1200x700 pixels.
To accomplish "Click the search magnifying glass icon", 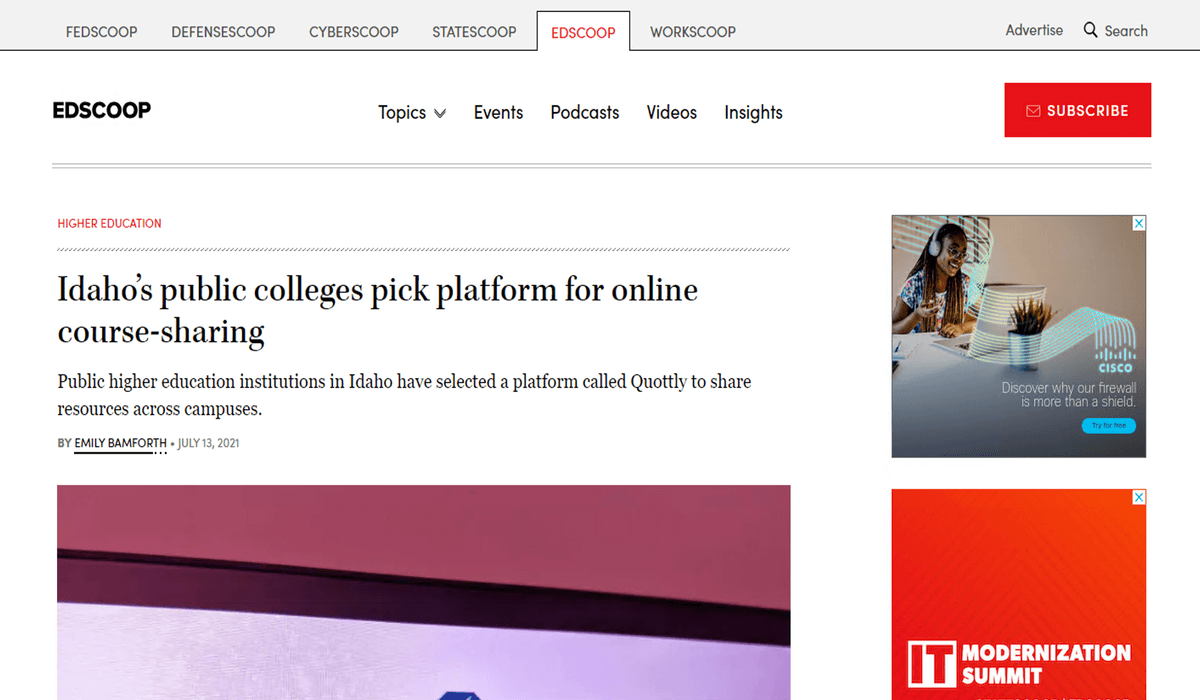I will click(x=1090, y=30).
